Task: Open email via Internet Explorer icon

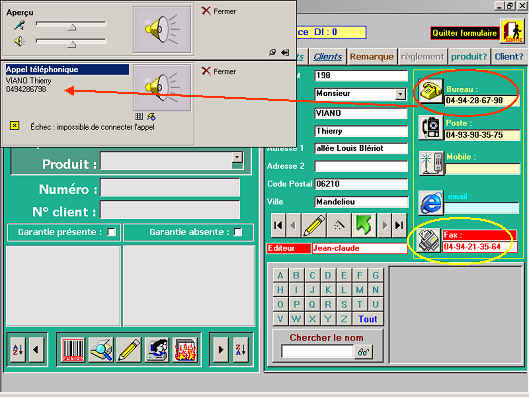Action: point(431,203)
